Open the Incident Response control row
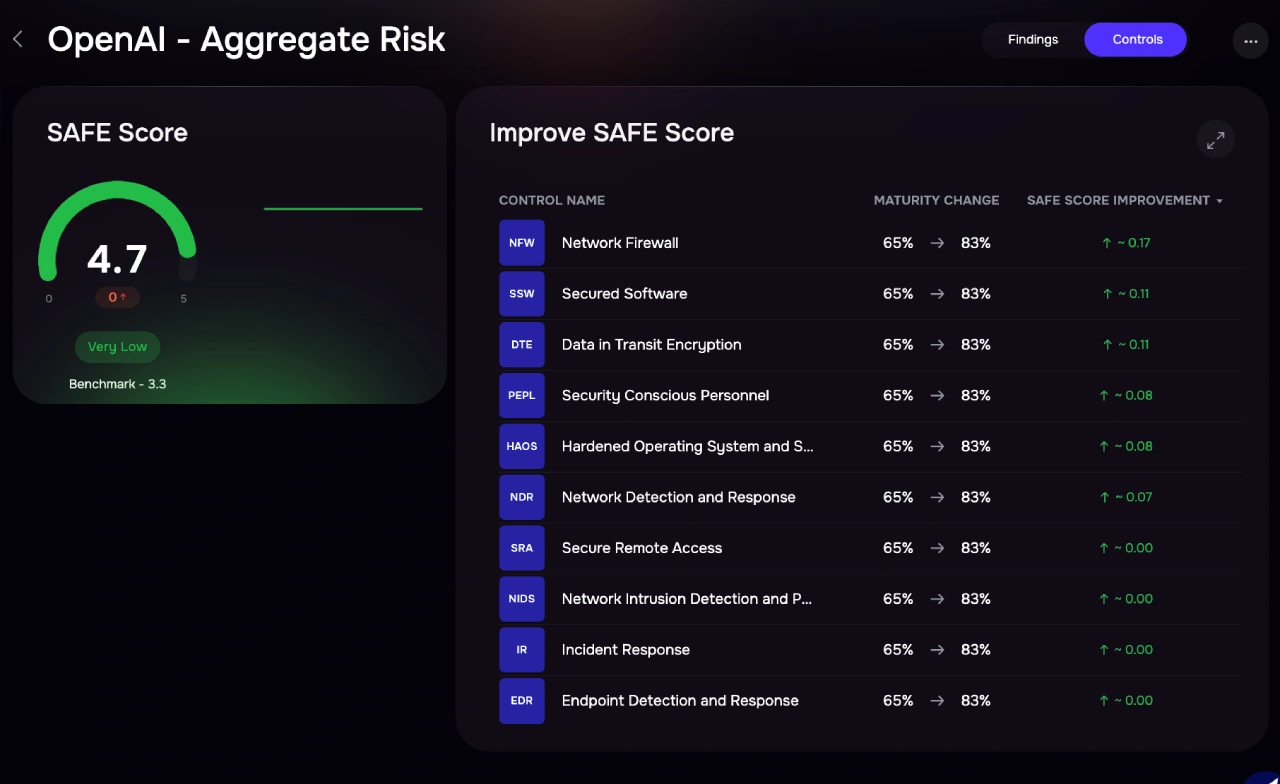Screen dimensions: 1280x784 pyautogui.click(x=626, y=650)
